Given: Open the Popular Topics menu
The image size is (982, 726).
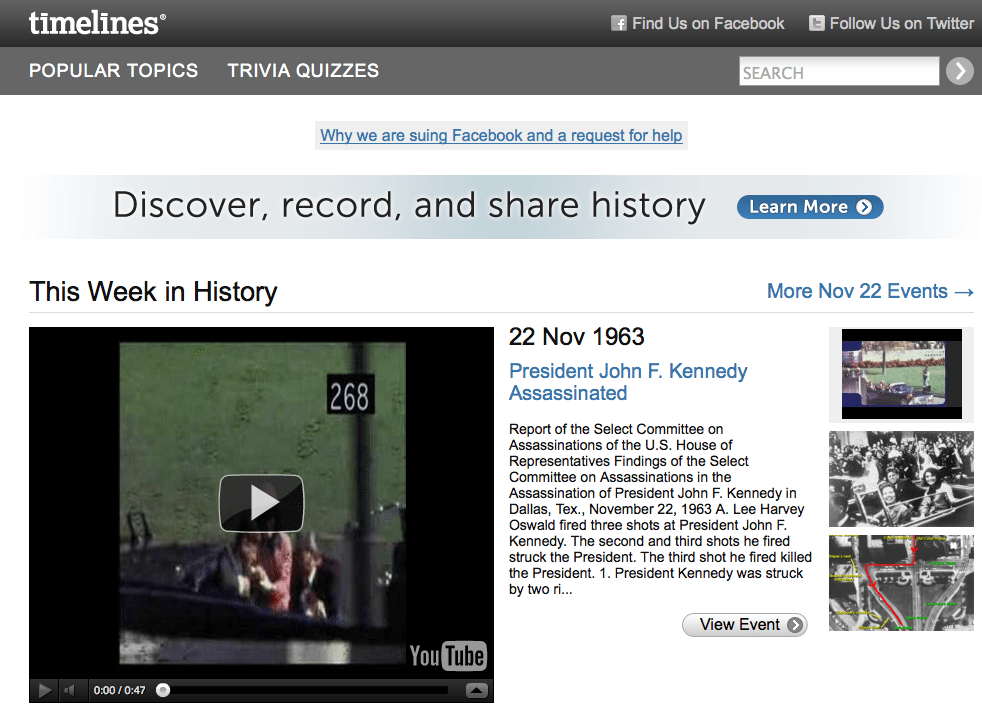Looking at the screenshot, I should click(x=113, y=70).
